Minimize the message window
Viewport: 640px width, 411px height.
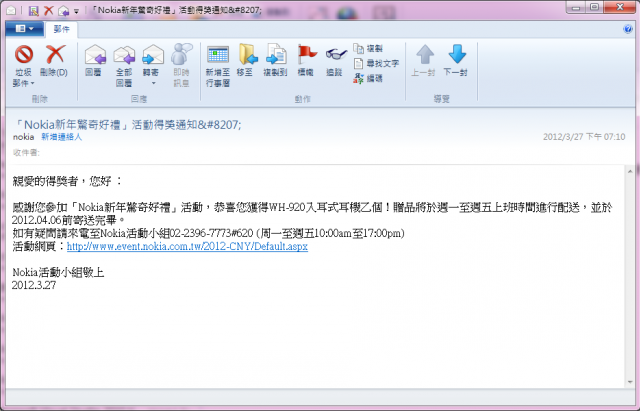(x=576, y=7)
